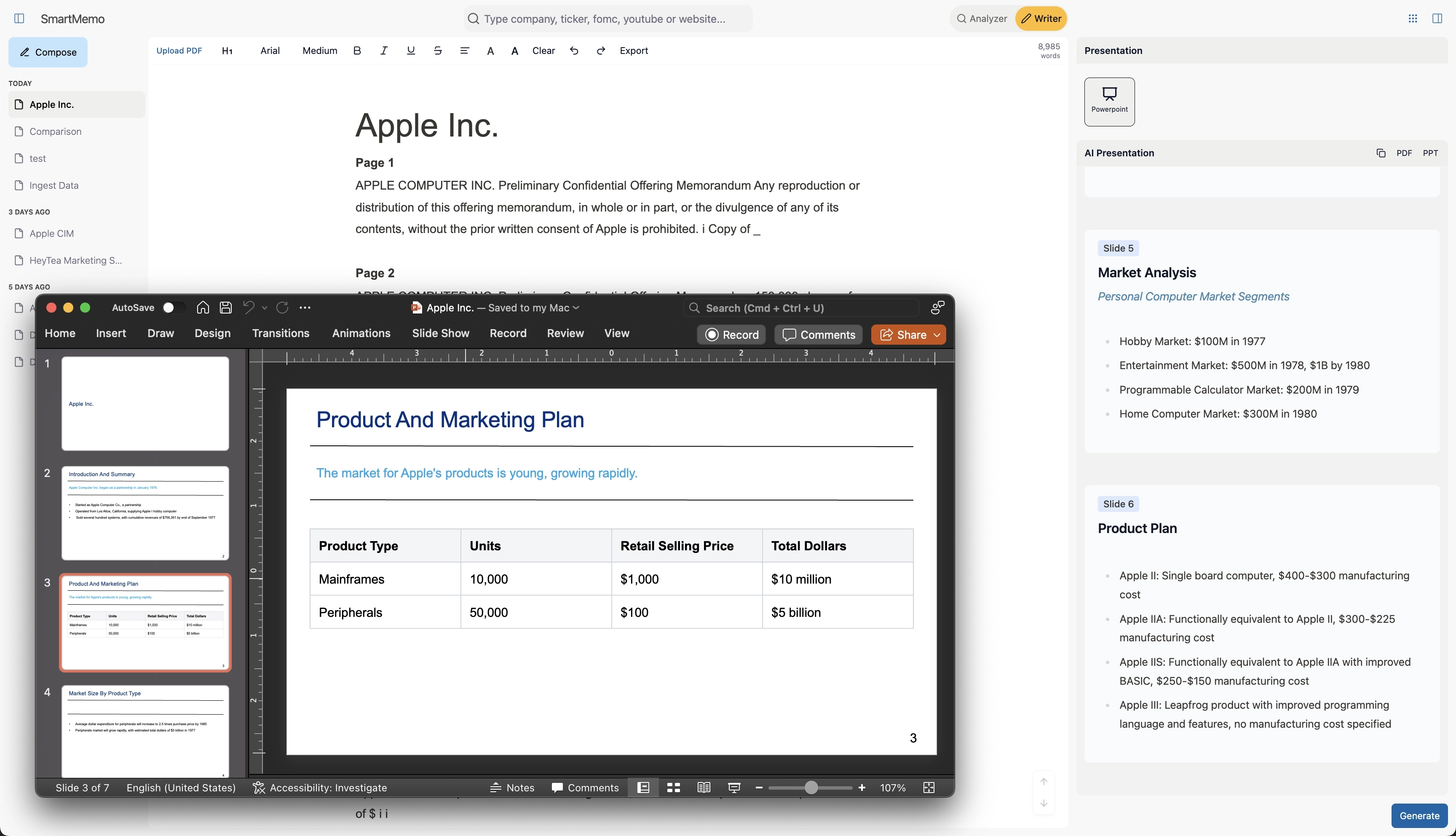Toggle Notes pane in PowerPoint status bar

(512, 788)
